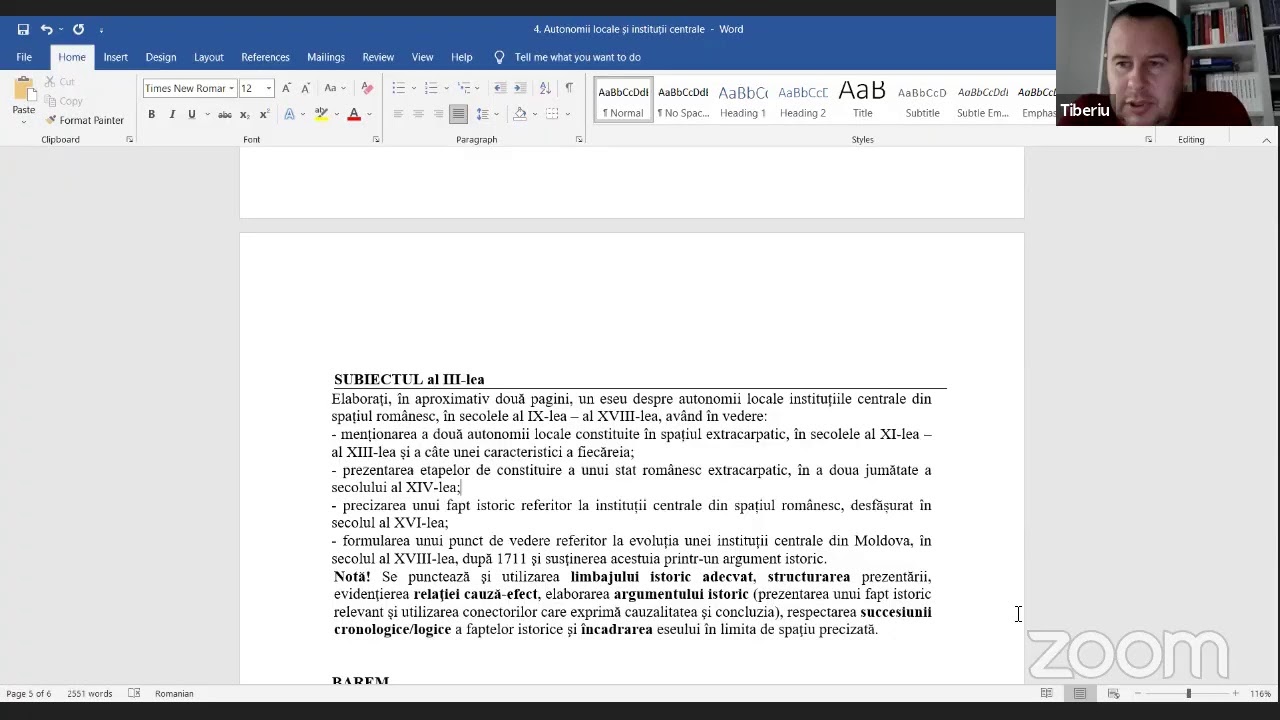Click the paragraph shading paint bucket
This screenshot has width=1280, height=720.
coord(519,114)
